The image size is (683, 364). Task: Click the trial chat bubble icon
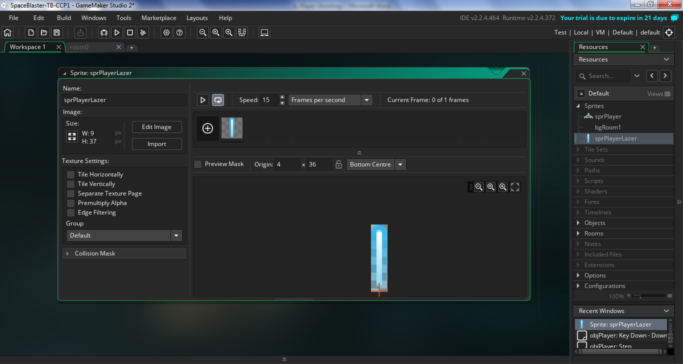tap(675, 18)
